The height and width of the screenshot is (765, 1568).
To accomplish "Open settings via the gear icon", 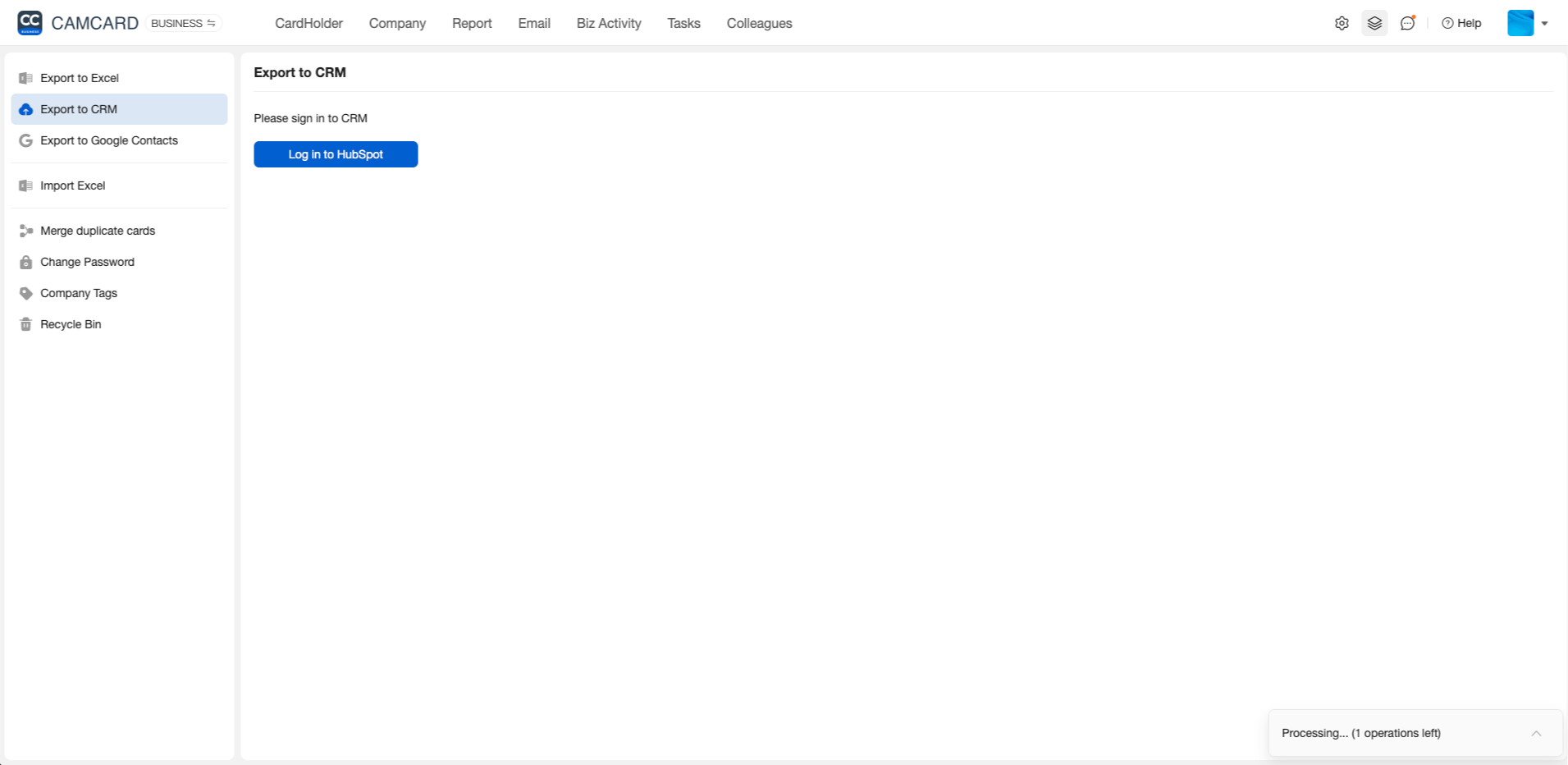I will [1342, 23].
